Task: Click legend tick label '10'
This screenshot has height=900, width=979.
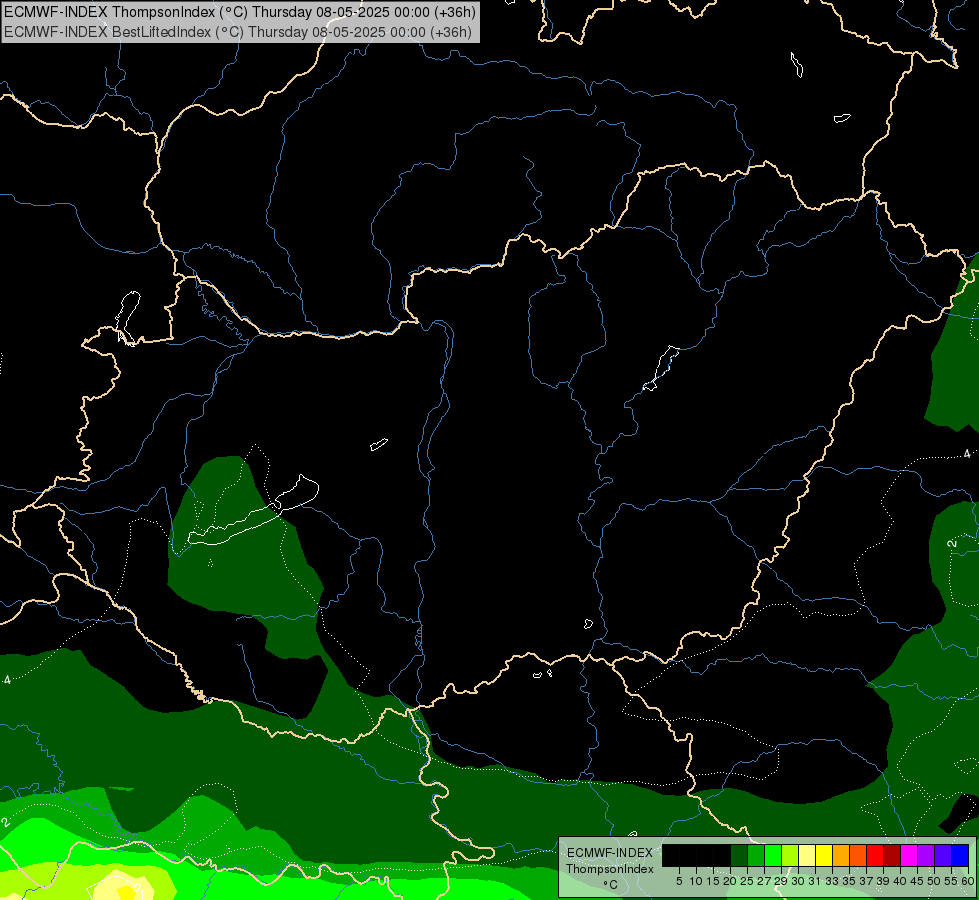Action: coord(696,881)
